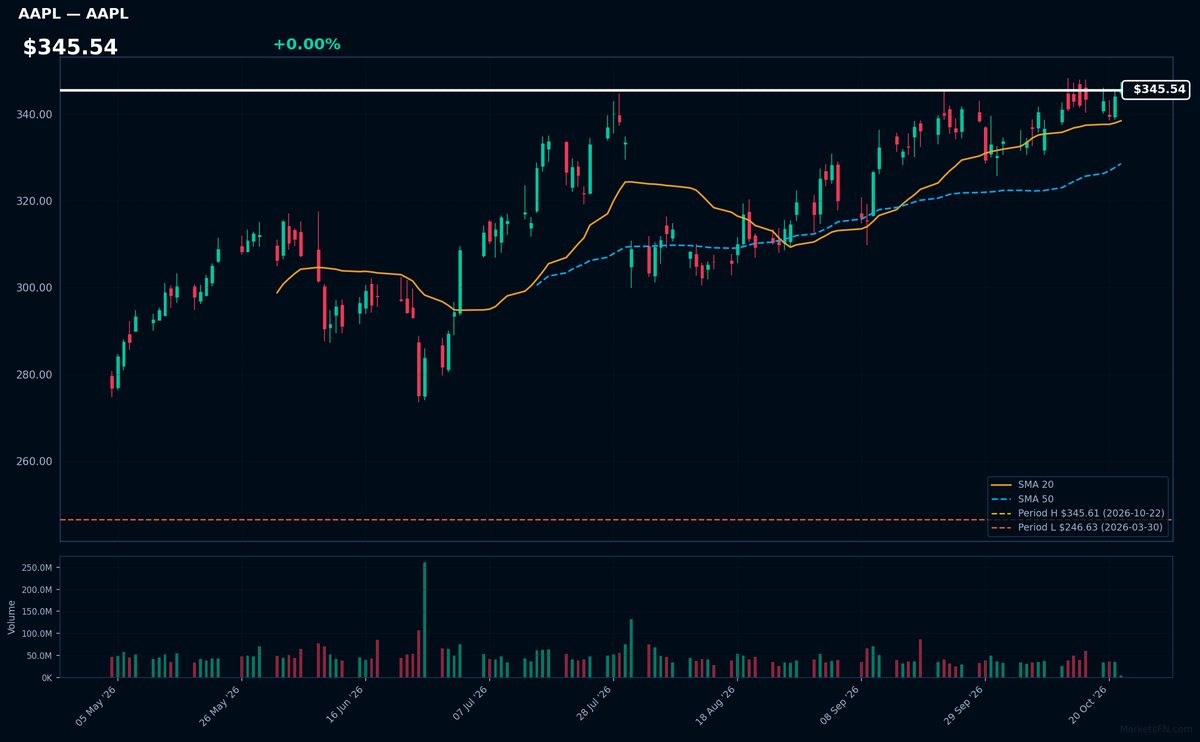Click the 250.0M volume axis label

[38, 568]
